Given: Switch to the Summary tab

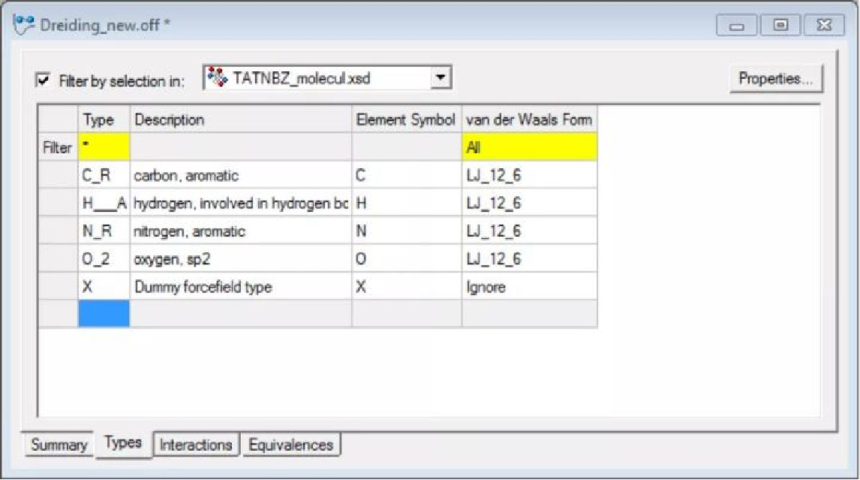Looking at the screenshot, I should pyautogui.click(x=58, y=444).
